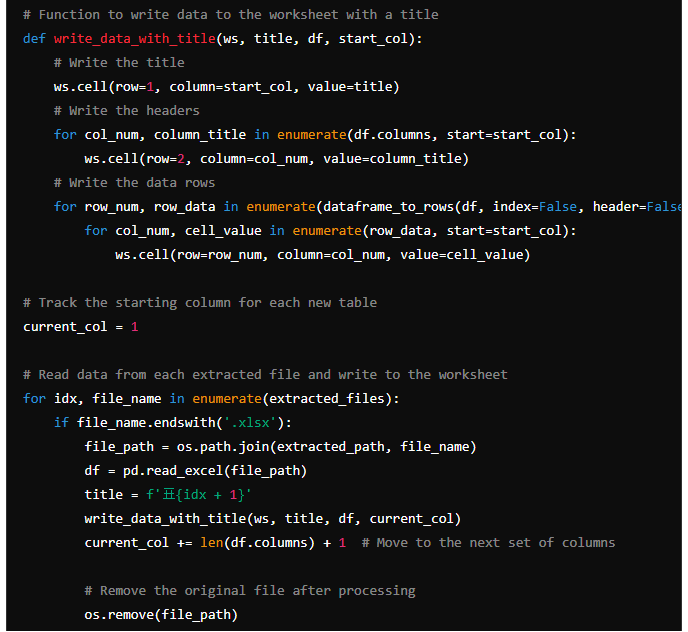The width and height of the screenshot is (688, 632).
Task: Click the os.remove(file_path) line
Action: (x=161, y=614)
